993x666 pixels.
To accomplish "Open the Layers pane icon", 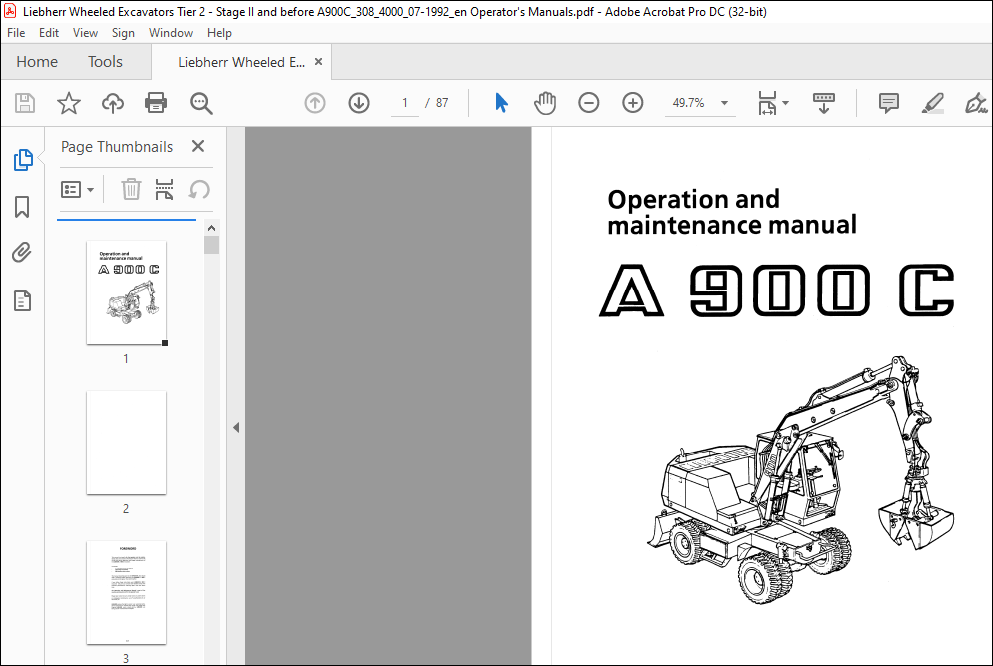I will [22, 300].
